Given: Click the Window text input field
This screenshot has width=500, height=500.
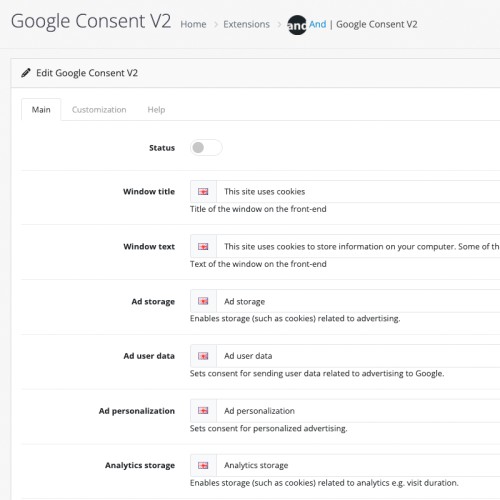Looking at the screenshot, I should pyautogui.click(x=358, y=247).
